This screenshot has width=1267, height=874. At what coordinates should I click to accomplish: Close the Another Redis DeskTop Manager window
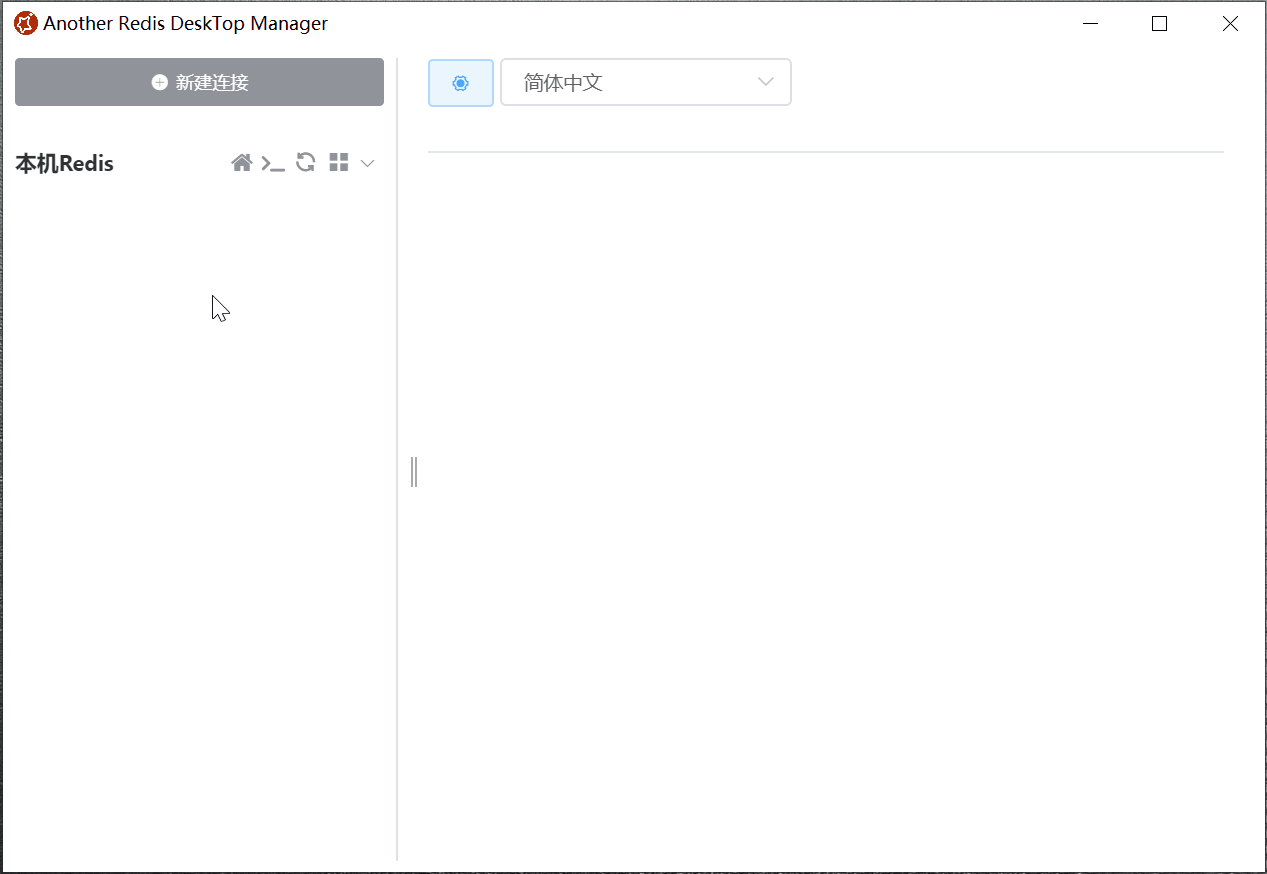click(x=1230, y=24)
